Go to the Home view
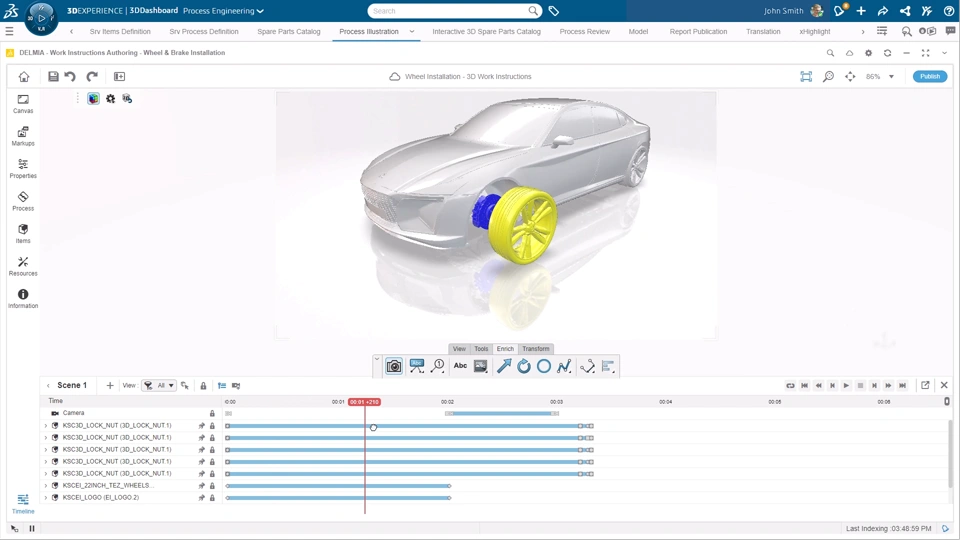The width and height of the screenshot is (960, 540). pyautogui.click(x=24, y=77)
